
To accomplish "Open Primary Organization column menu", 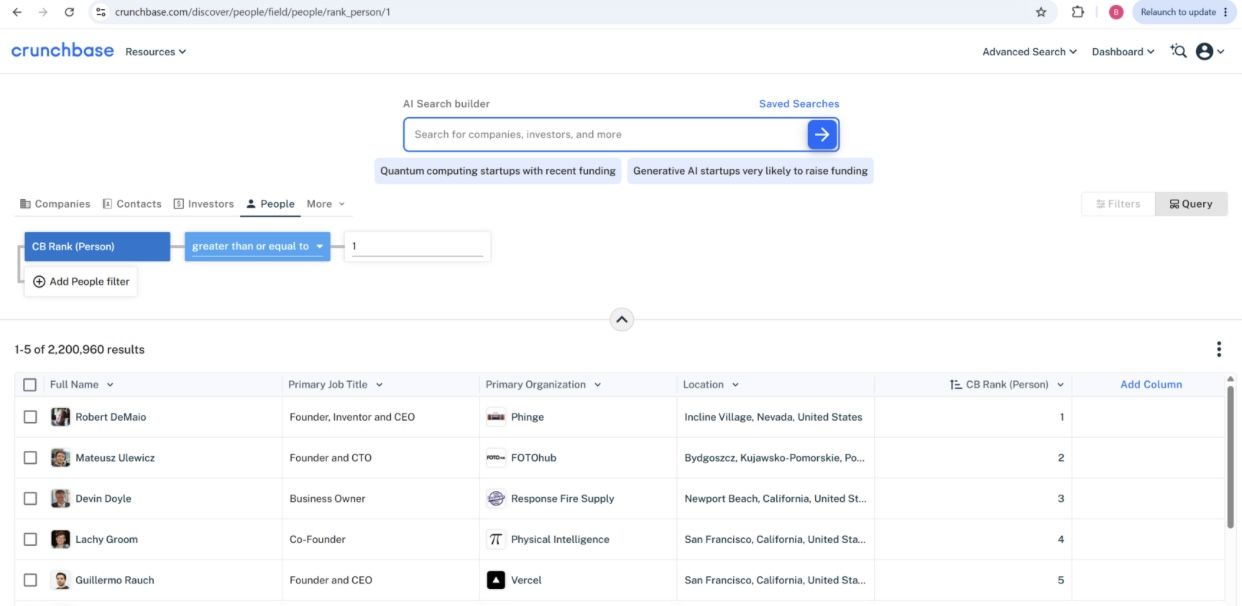I will (597, 385).
